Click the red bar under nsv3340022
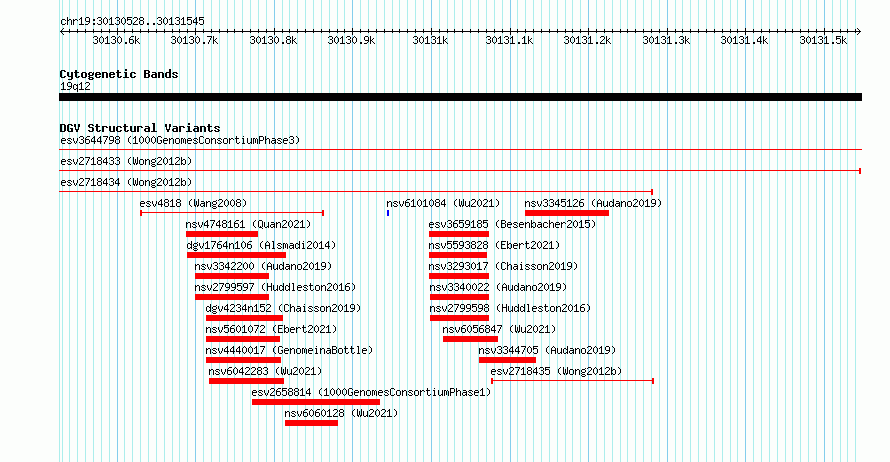This screenshot has width=890, height=462. tap(460, 297)
